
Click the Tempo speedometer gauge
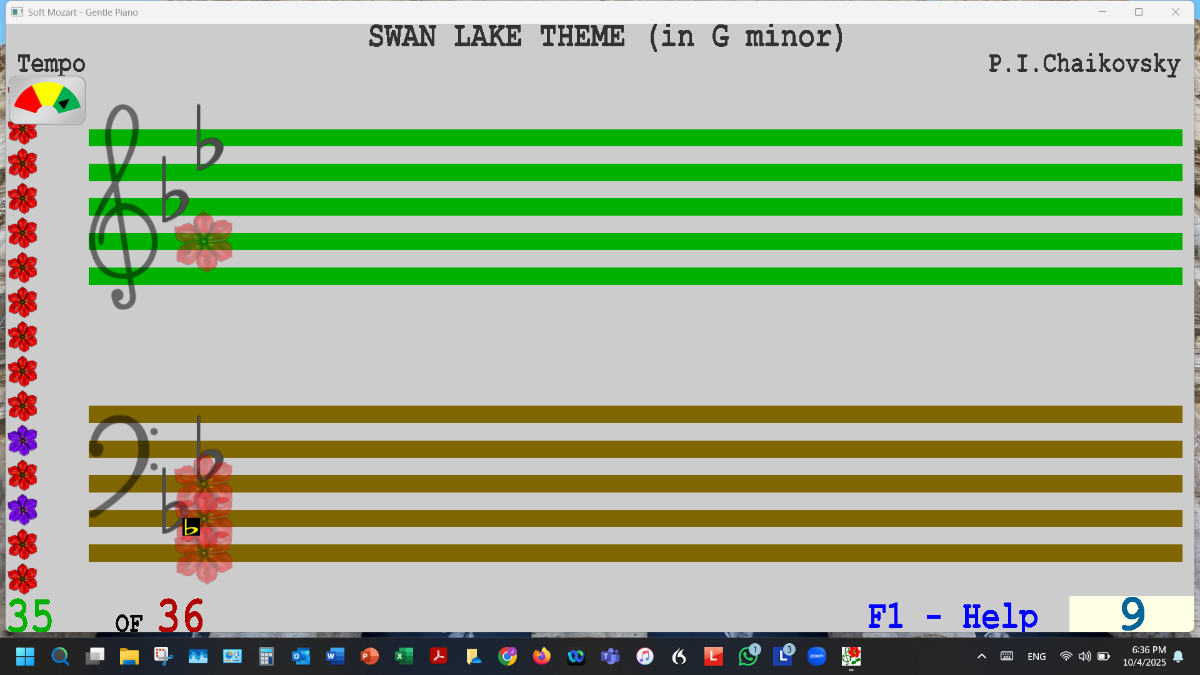click(x=47, y=100)
